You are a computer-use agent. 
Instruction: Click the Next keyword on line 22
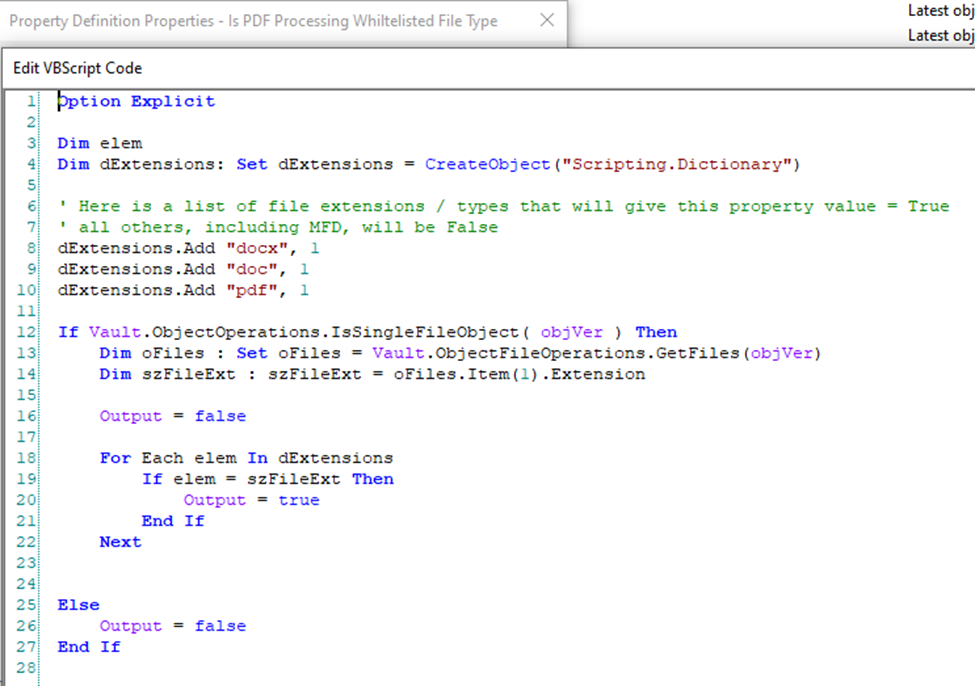(x=120, y=542)
